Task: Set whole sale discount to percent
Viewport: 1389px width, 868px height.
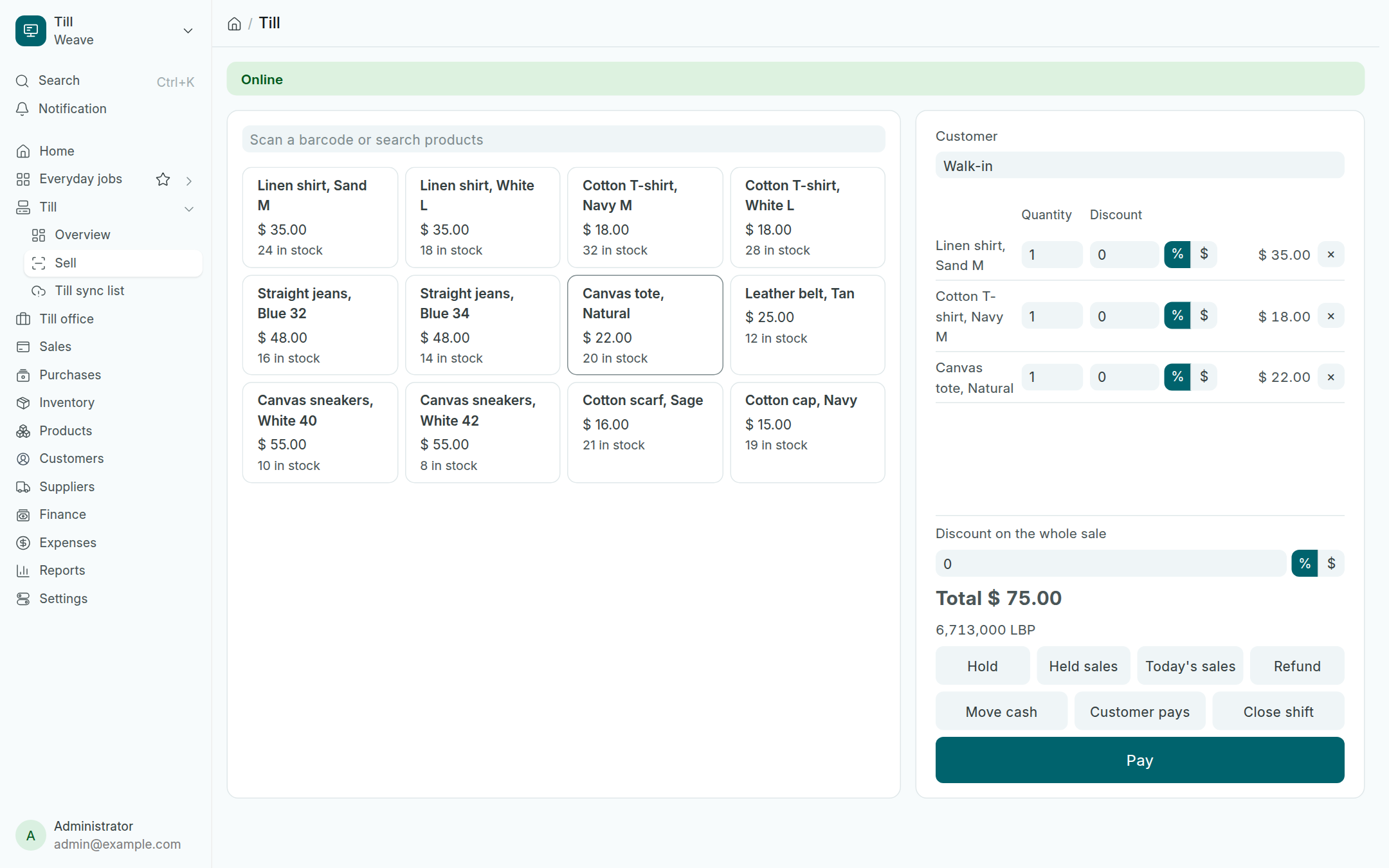Action: click(x=1304, y=564)
